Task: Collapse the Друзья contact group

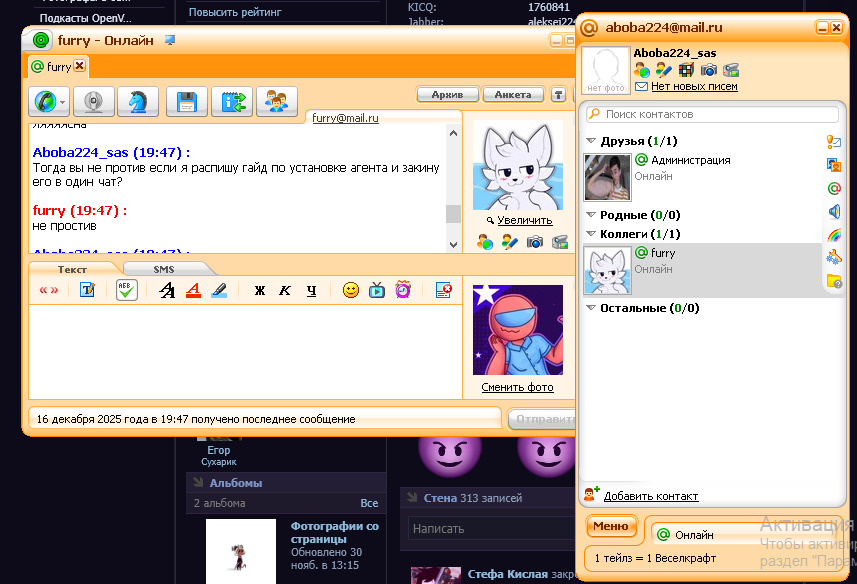Action: pos(591,140)
